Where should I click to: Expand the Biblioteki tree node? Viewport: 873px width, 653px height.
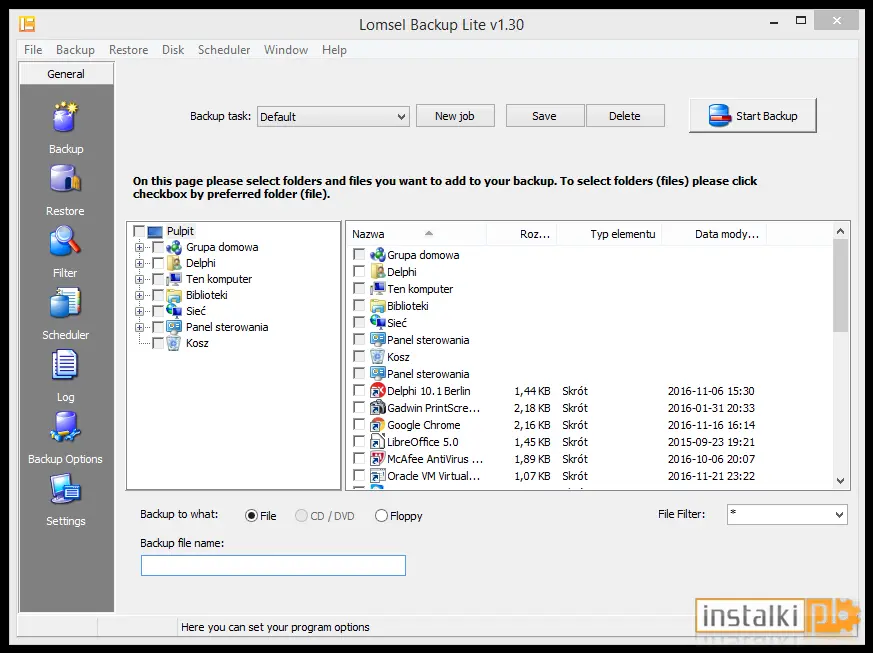click(139, 295)
